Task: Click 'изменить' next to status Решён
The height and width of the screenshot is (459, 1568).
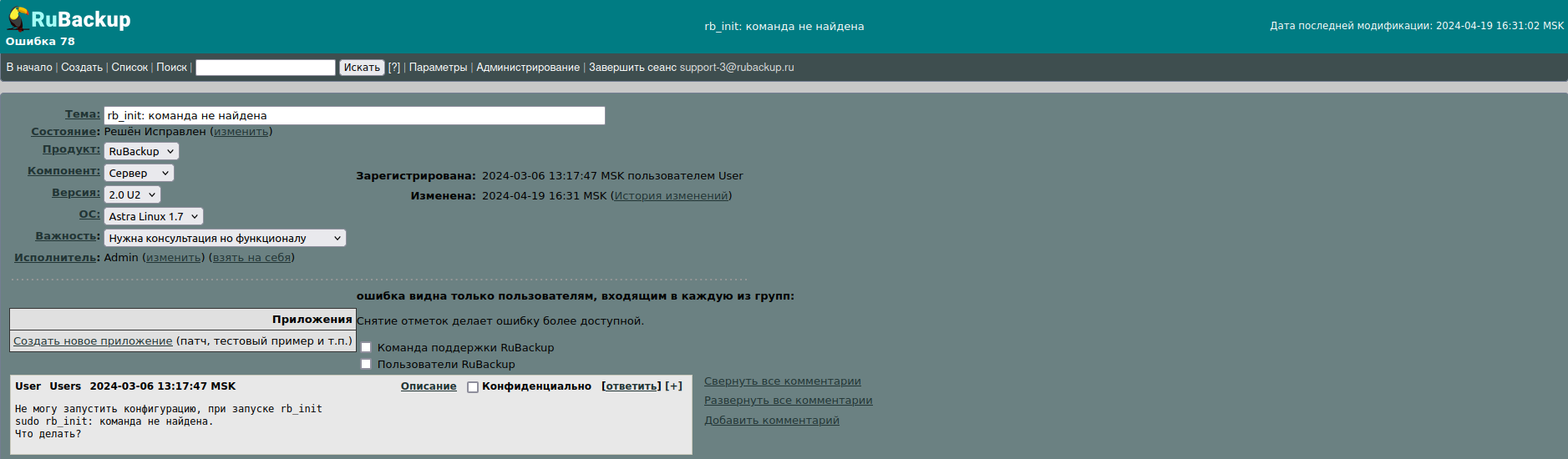Action: (241, 132)
